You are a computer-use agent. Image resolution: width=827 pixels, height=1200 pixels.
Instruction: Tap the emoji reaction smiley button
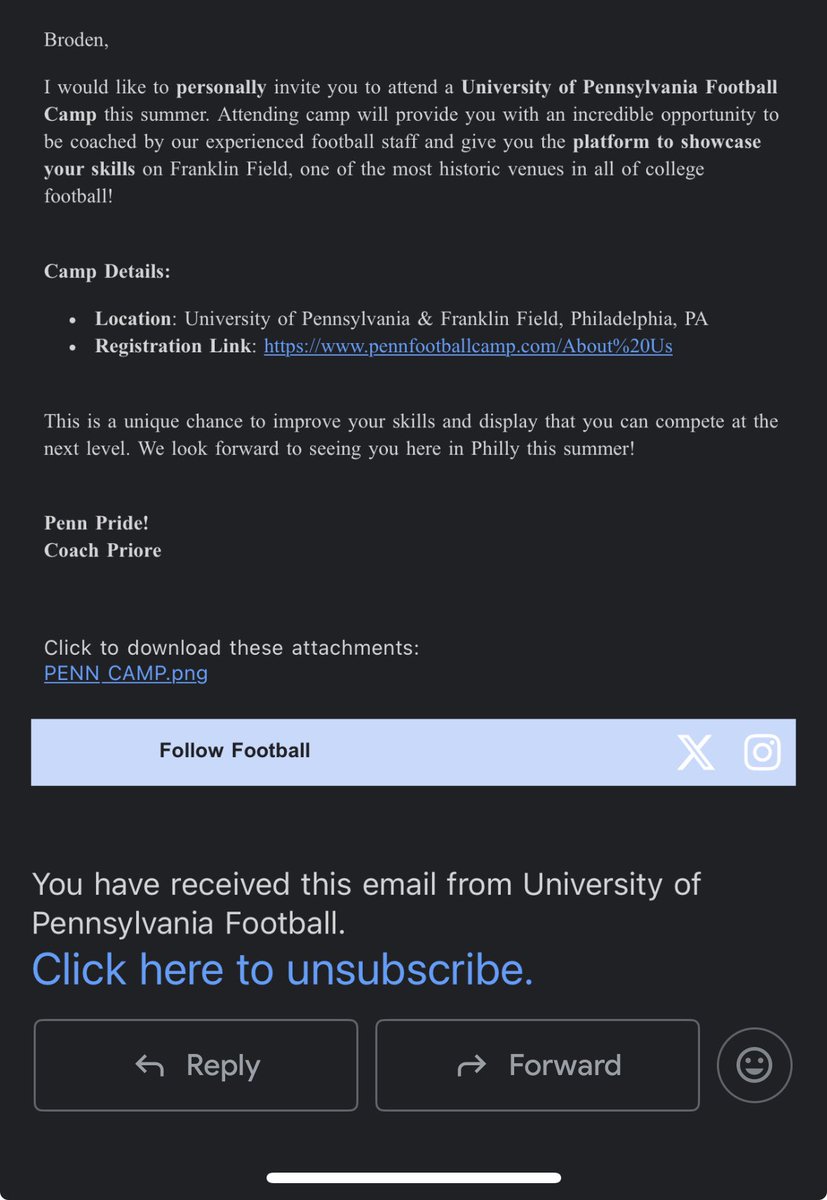click(x=754, y=1065)
